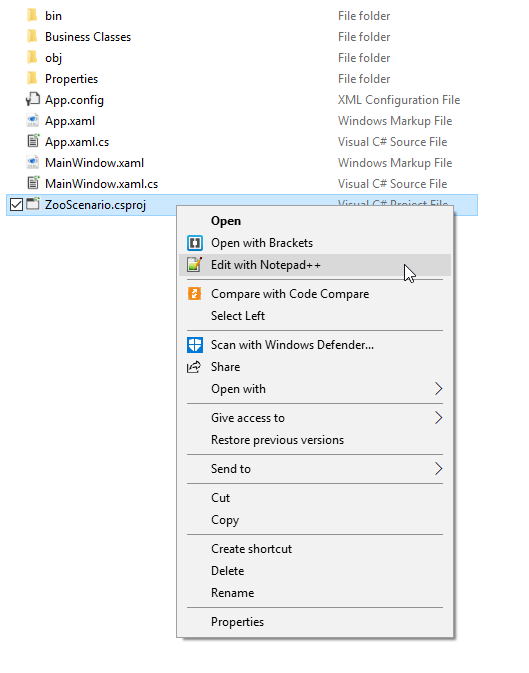Click obj's File folder type text
529x673 pixels.
tap(364, 58)
